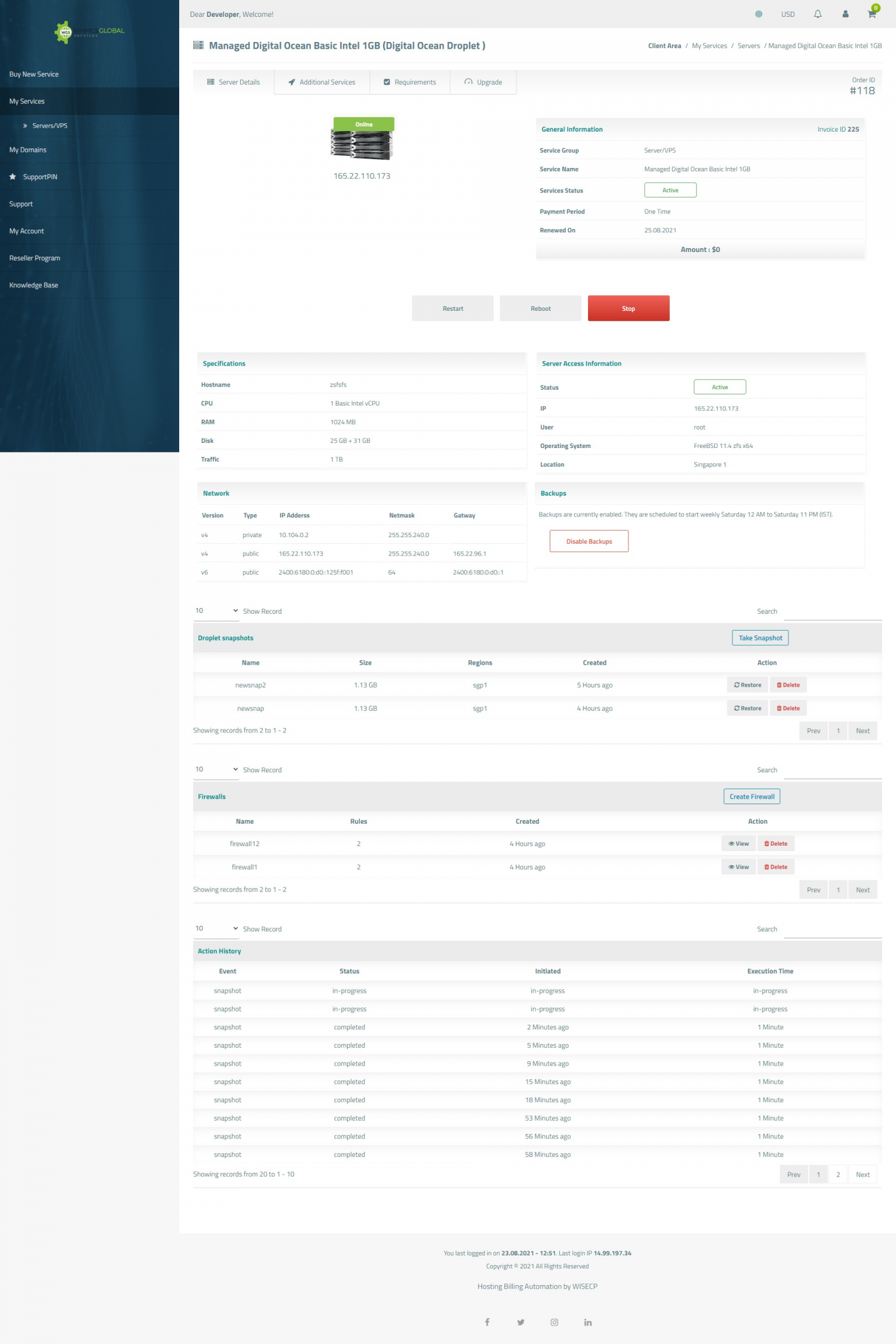Viewport: 896px width, 1344px height.
Task: Delete the newsnap snapshot
Action: [x=788, y=708]
